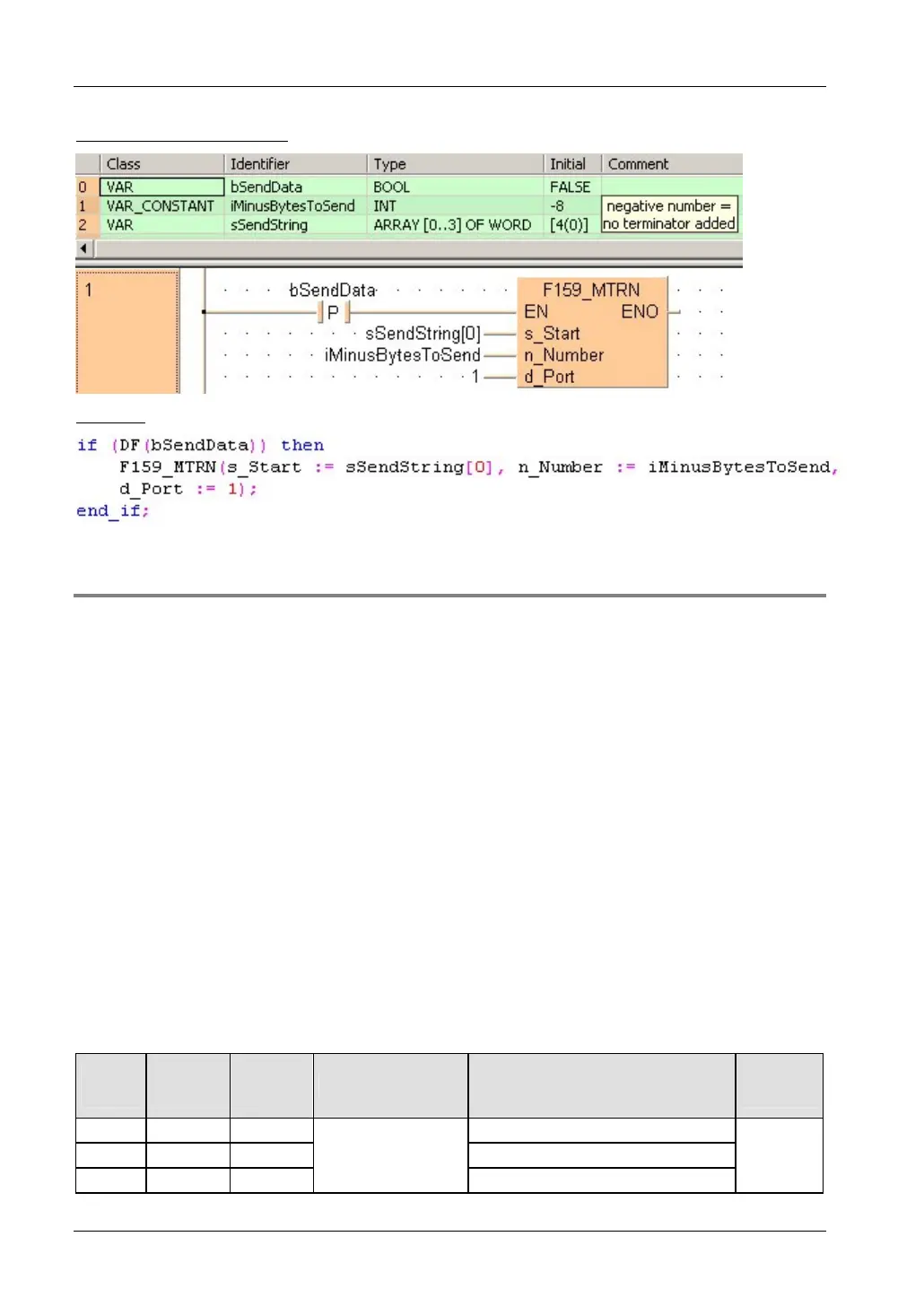Image resolution: width=924 pixels, height=1306 pixels.
Task: Select the FALSE initial value cell
Action: pos(572,187)
